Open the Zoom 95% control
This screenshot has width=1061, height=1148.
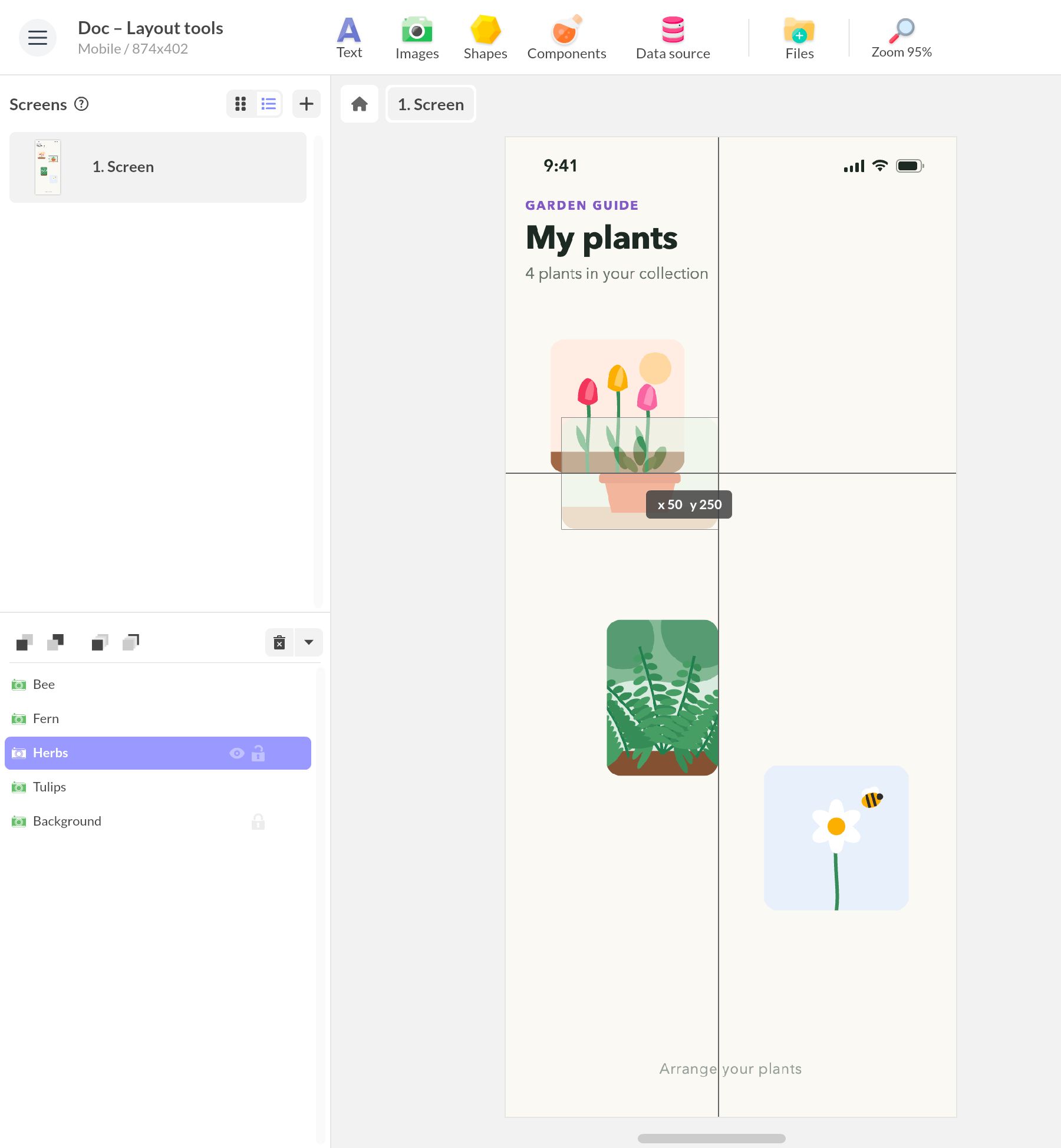coord(901,38)
